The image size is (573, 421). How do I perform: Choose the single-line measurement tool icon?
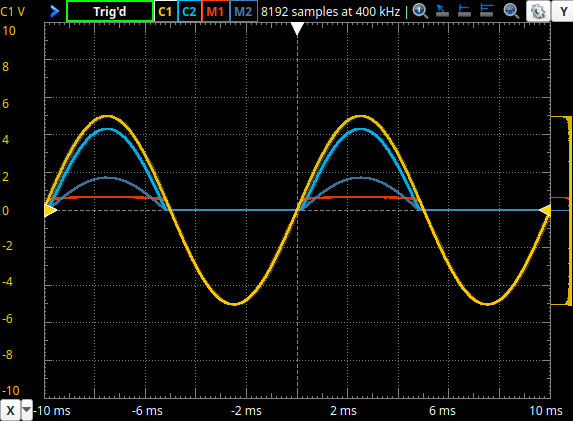pos(464,11)
